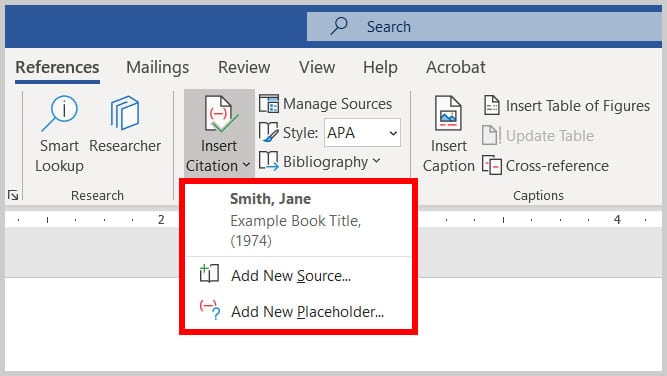The width and height of the screenshot is (667, 376).
Task: Open the Smart Lookup tool
Action: [x=59, y=134]
